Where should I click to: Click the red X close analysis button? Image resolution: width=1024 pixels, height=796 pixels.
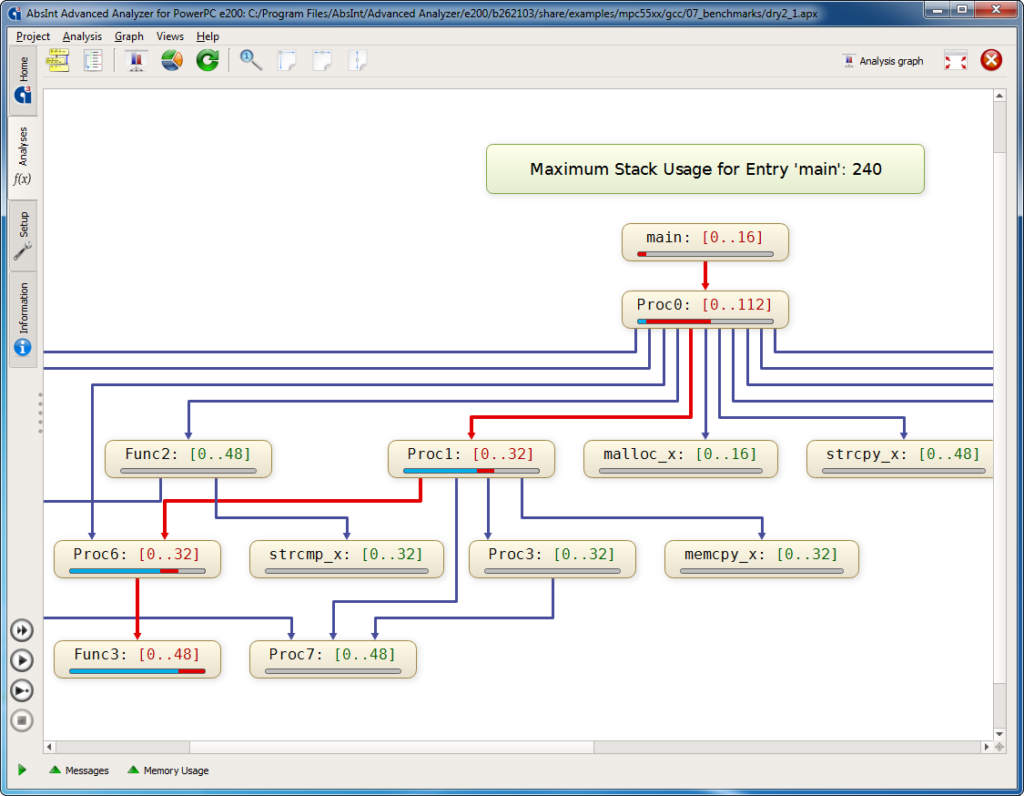(991, 60)
